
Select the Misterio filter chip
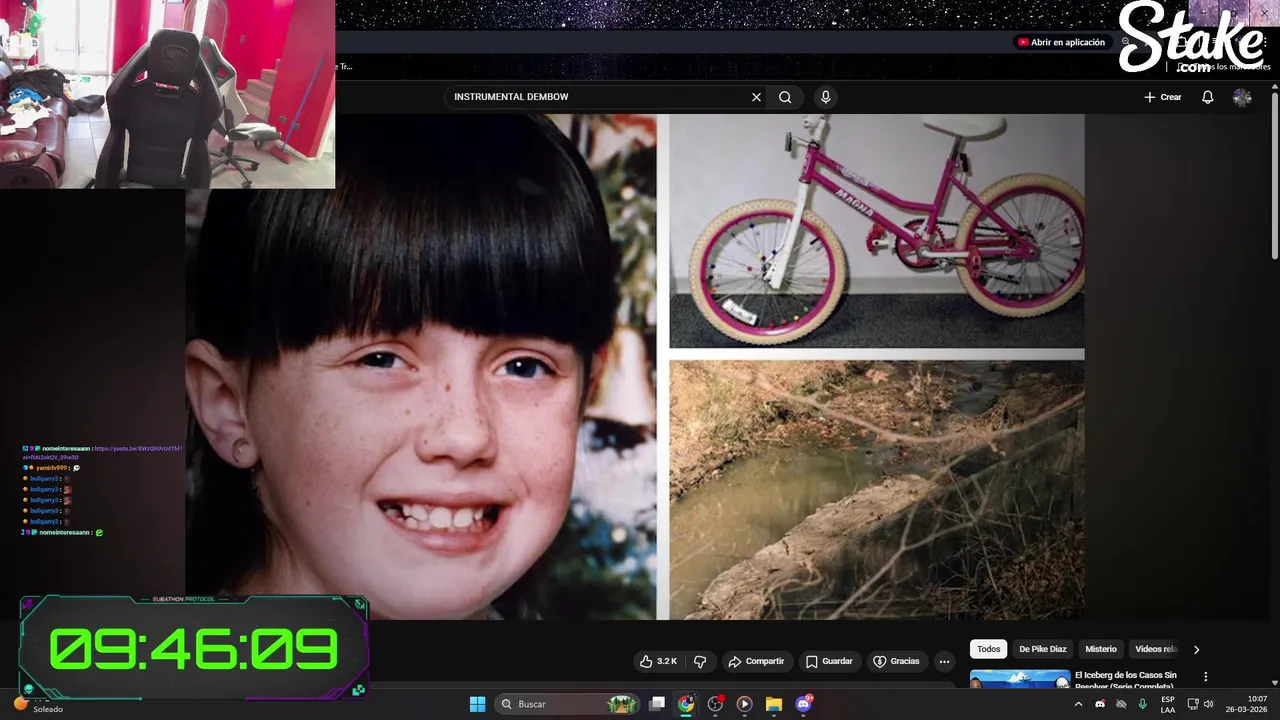tap(1101, 649)
